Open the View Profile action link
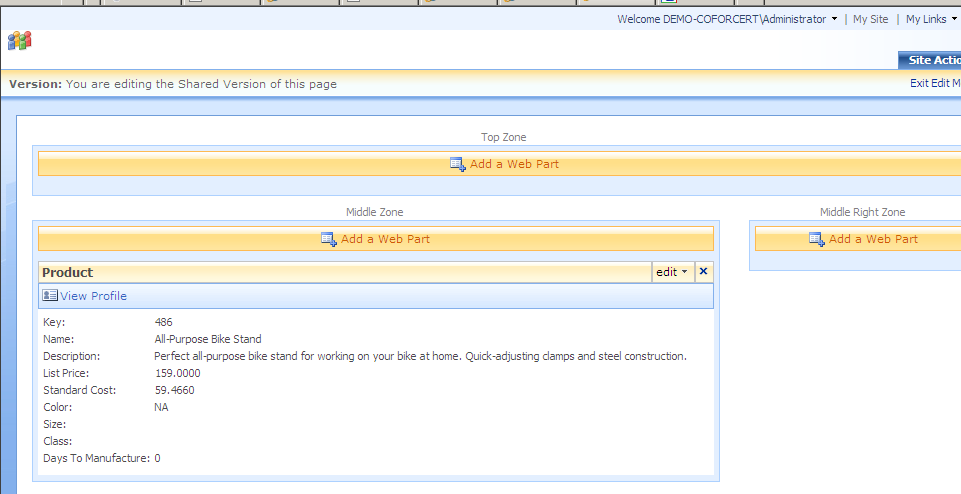This screenshot has width=961, height=494. (x=93, y=296)
